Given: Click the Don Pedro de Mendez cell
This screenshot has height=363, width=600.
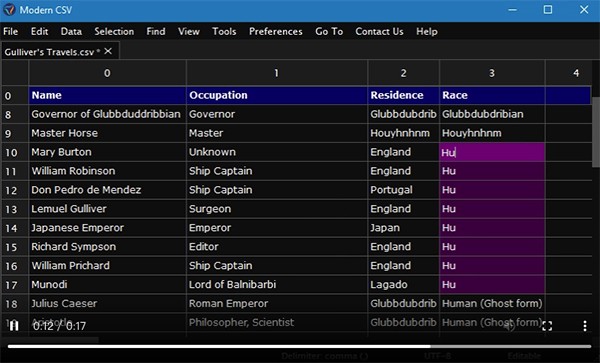Looking at the screenshot, I should 107,190.
